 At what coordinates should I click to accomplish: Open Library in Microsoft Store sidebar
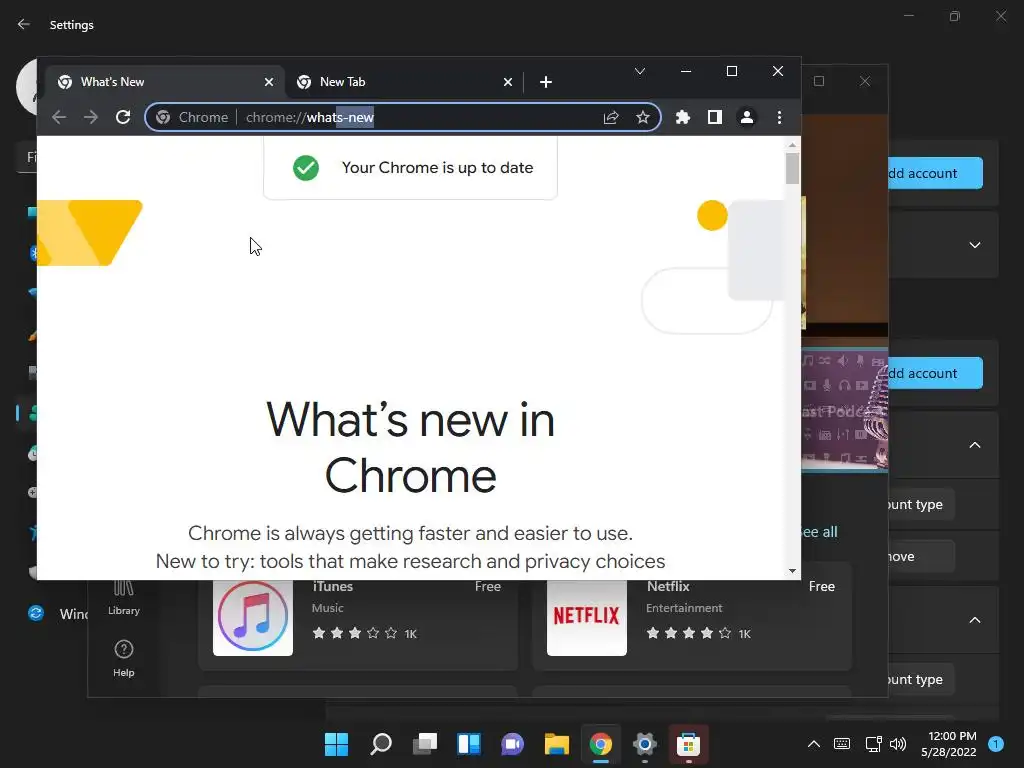coord(123,599)
